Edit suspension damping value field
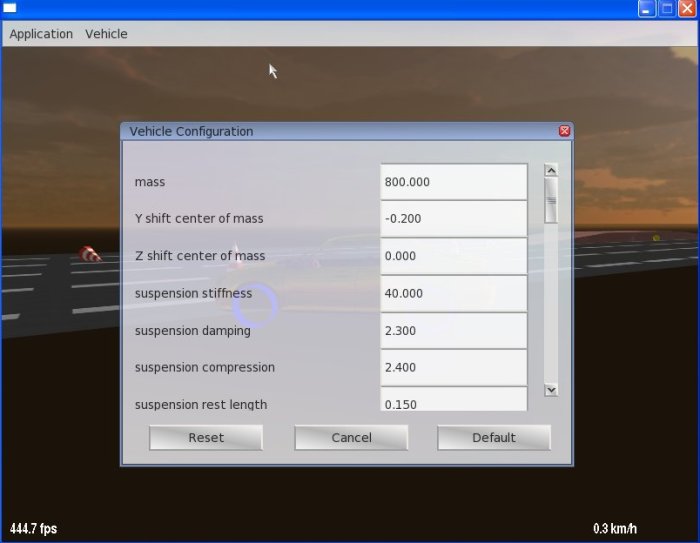 (x=454, y=330)
